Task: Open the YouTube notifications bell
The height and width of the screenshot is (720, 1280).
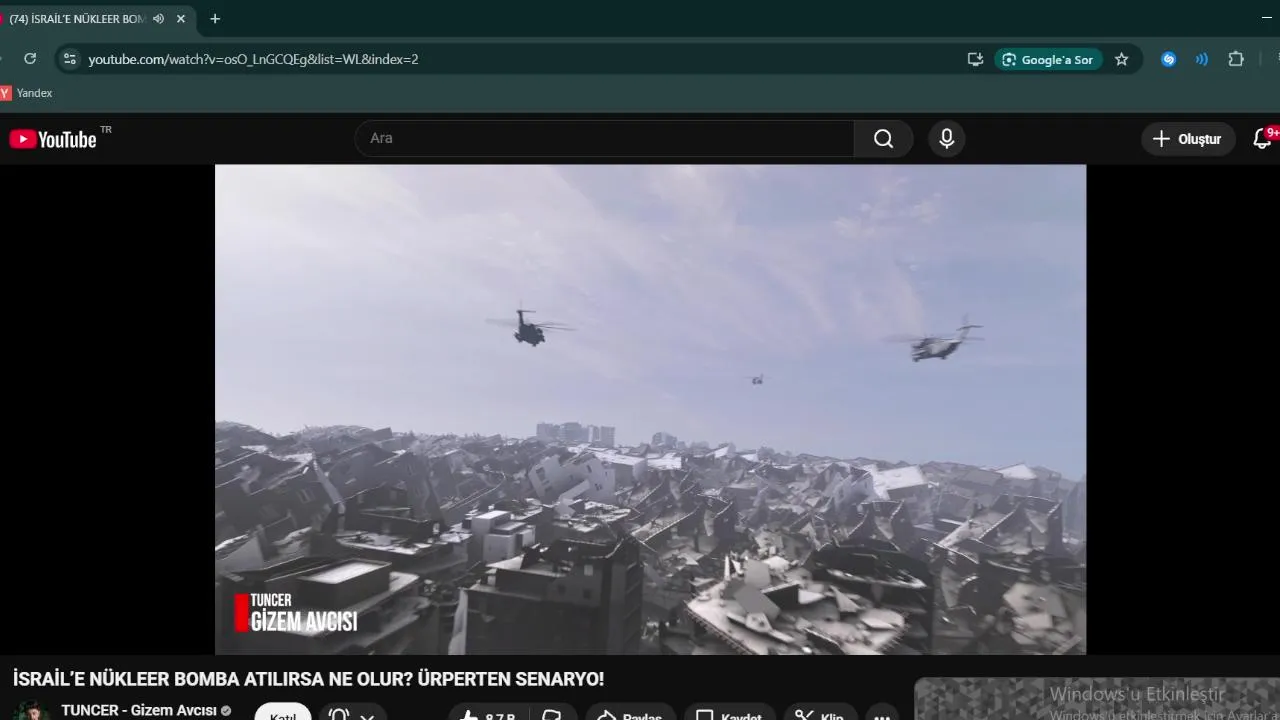Action: [1262, 139]
